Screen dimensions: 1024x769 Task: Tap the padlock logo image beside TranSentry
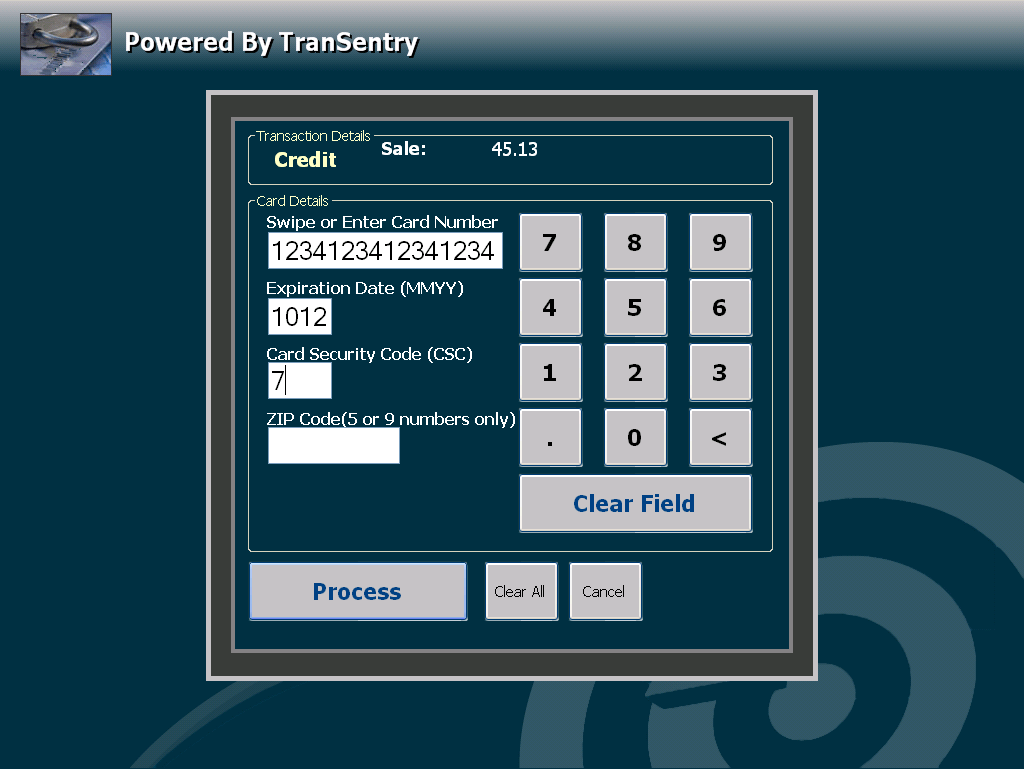(66, 44)
